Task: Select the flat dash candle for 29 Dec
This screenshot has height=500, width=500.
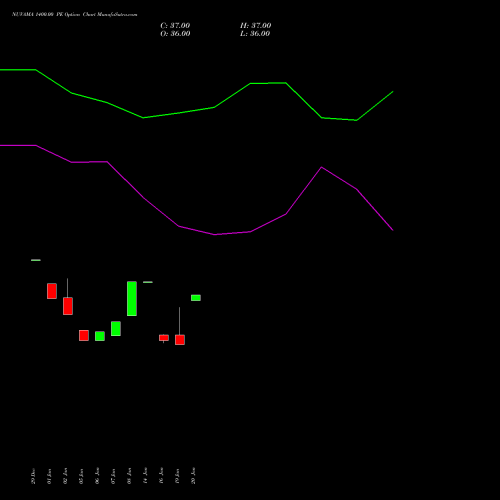Action: [x=36, y=260]
